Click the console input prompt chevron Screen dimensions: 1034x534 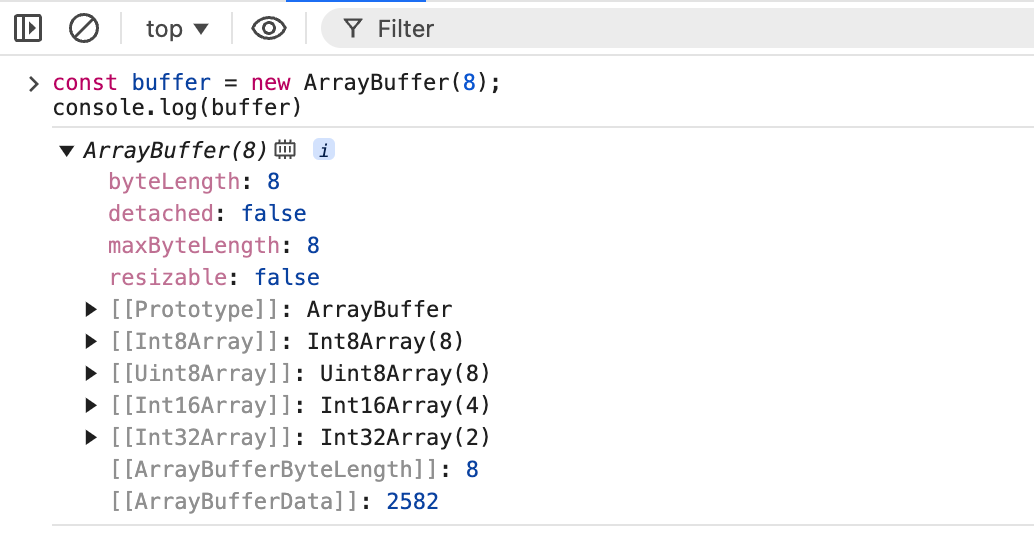tap(34, 84)
